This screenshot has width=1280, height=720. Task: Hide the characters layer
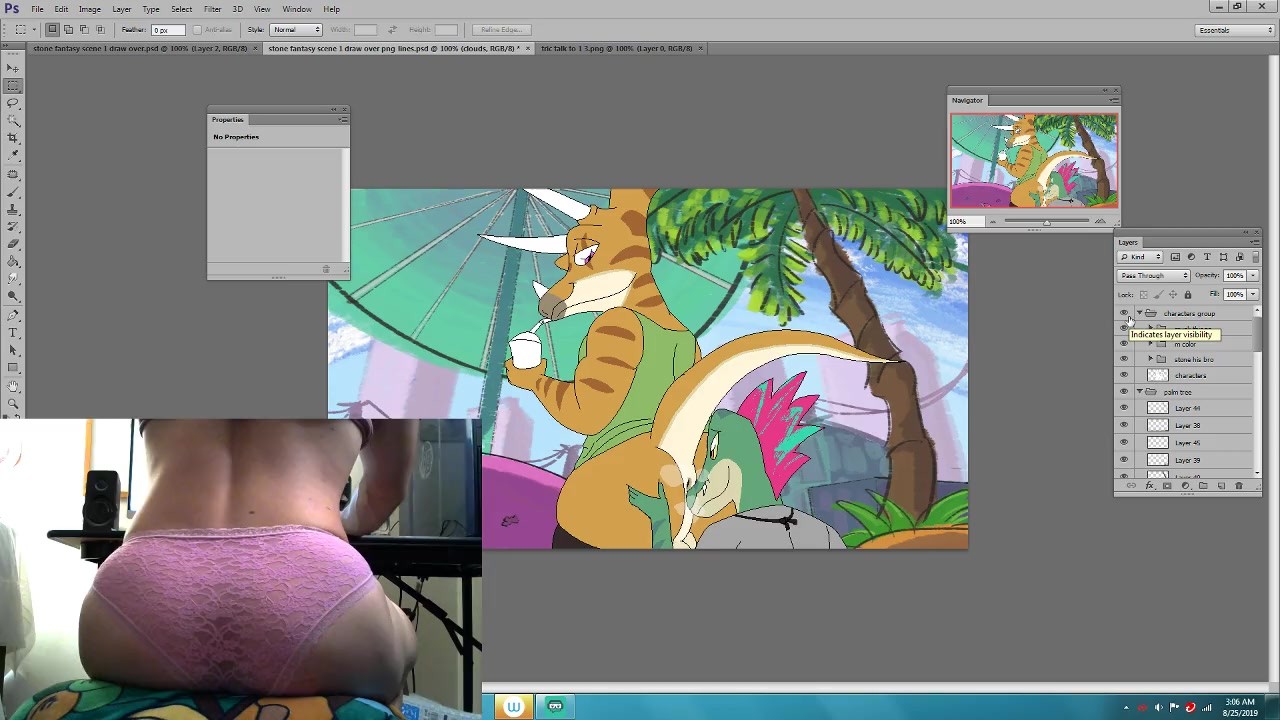1124,375
